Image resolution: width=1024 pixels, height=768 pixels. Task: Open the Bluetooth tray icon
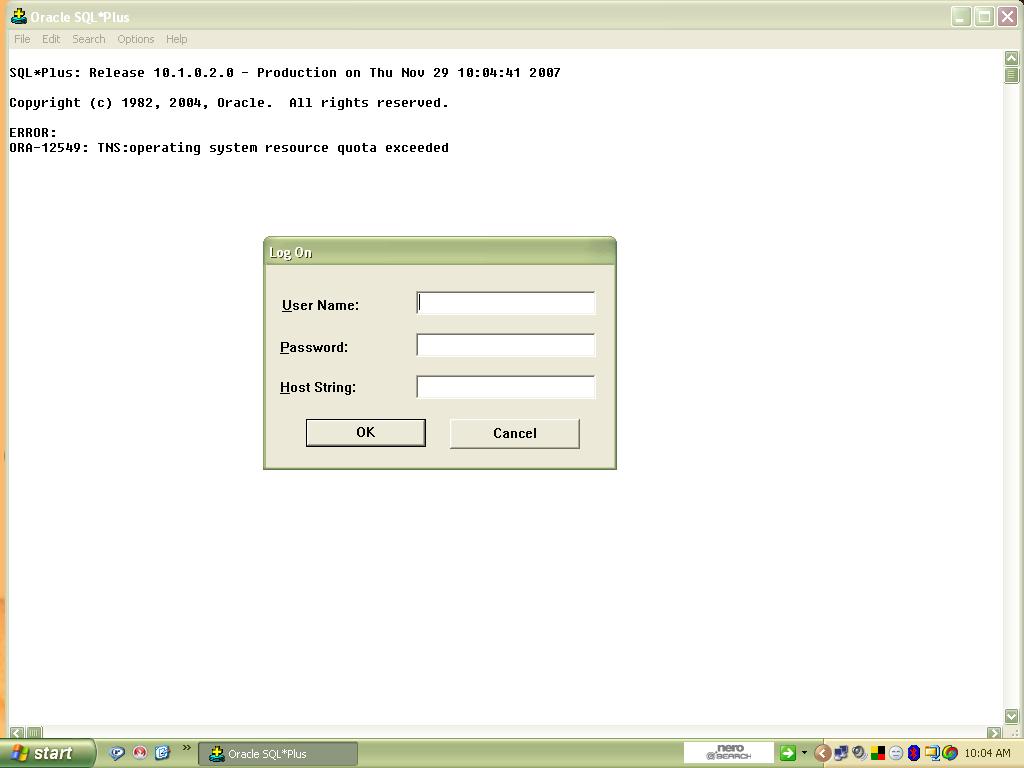pyautogui.click(x=914, y=753)
